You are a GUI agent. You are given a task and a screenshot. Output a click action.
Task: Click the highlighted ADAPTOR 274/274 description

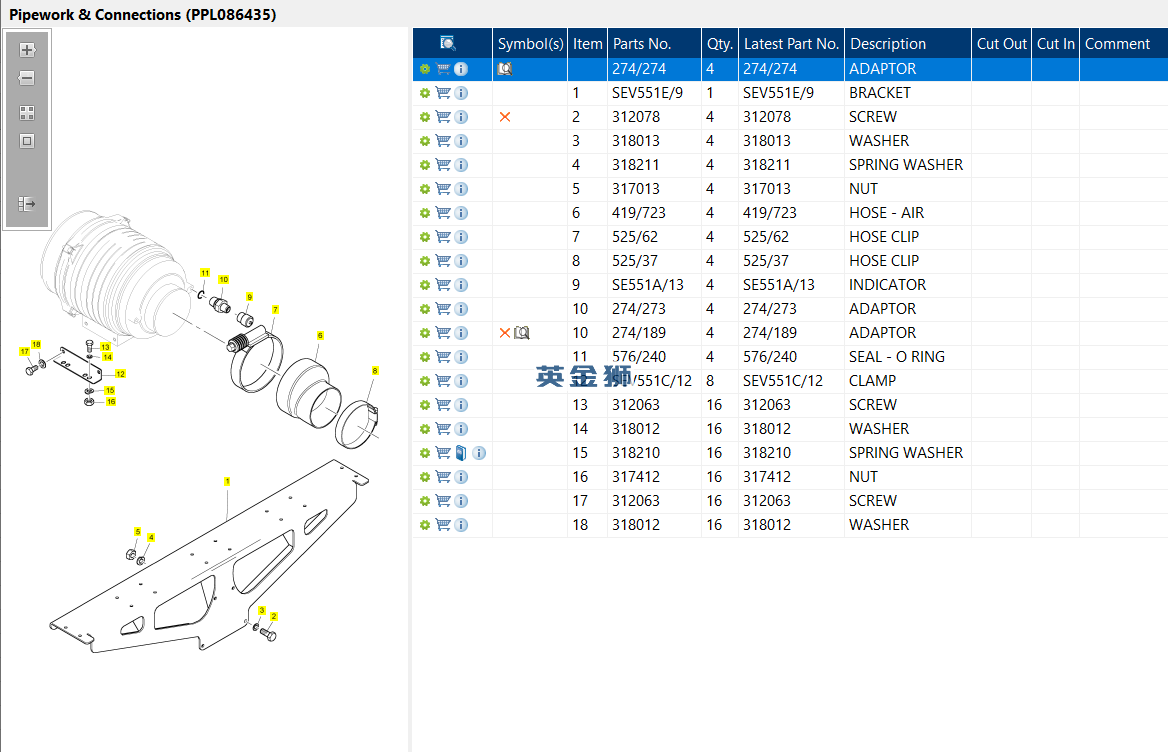[x=883, y=68]
